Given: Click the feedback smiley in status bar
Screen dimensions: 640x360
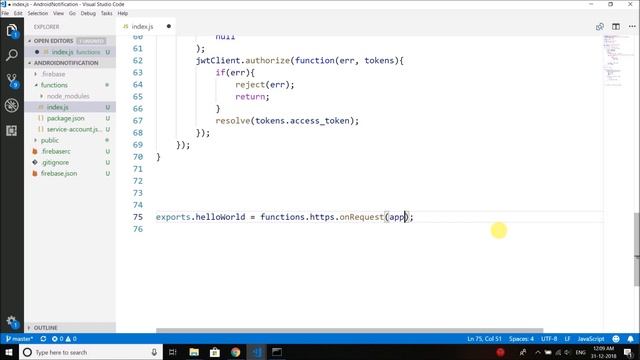Looking at the screenshot, I should [616, 339].
